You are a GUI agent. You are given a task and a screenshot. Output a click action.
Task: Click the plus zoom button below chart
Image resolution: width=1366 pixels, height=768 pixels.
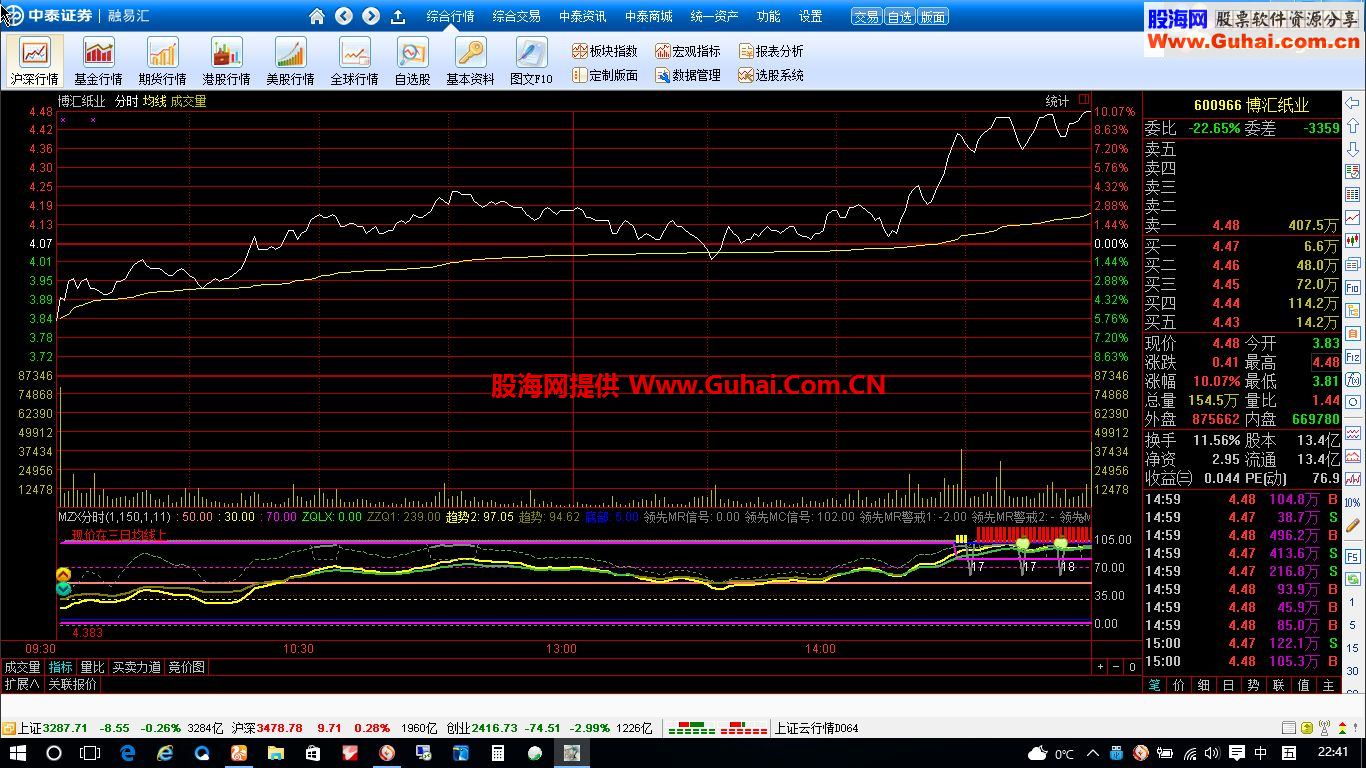click(1100, 667)
